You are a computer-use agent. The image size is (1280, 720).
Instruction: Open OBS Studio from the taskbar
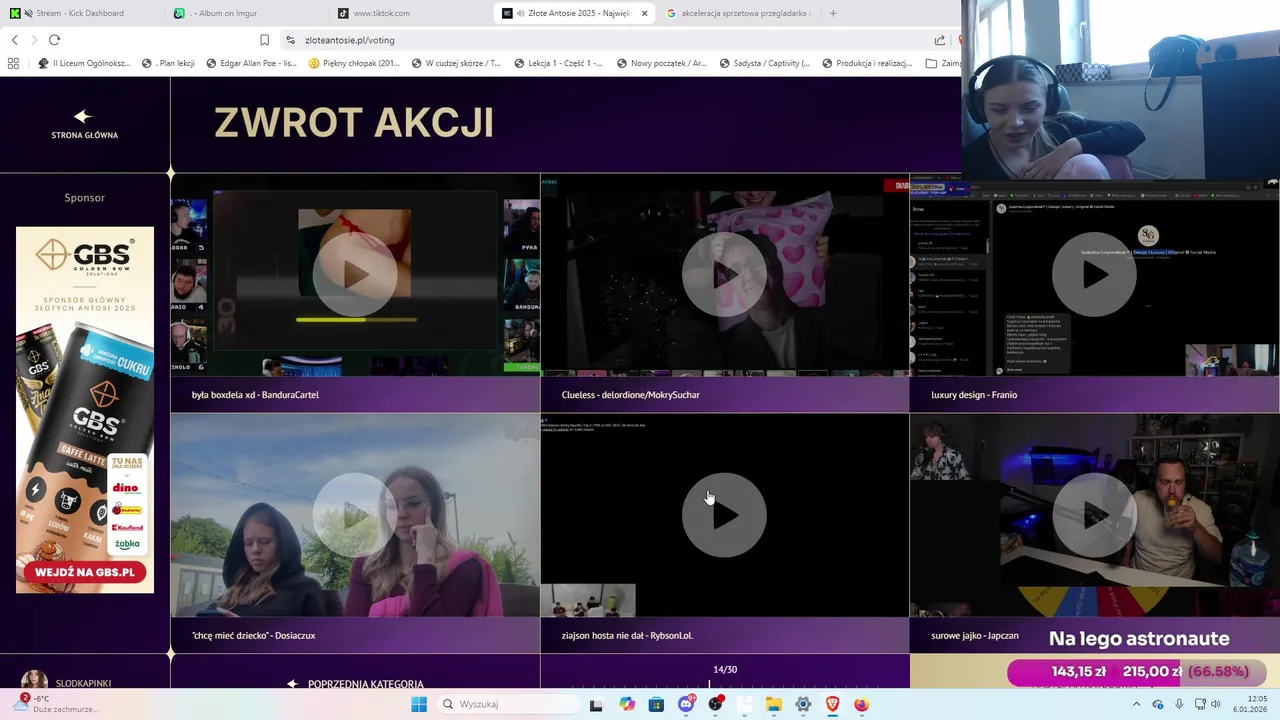pyautogui.click(x=715, y=704)
